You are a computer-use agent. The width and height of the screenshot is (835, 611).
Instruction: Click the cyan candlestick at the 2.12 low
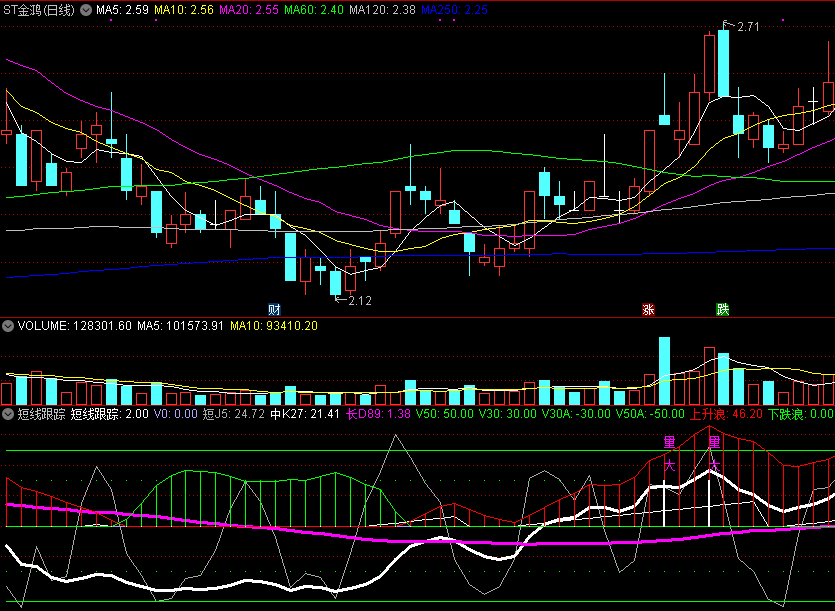point(335,282)
